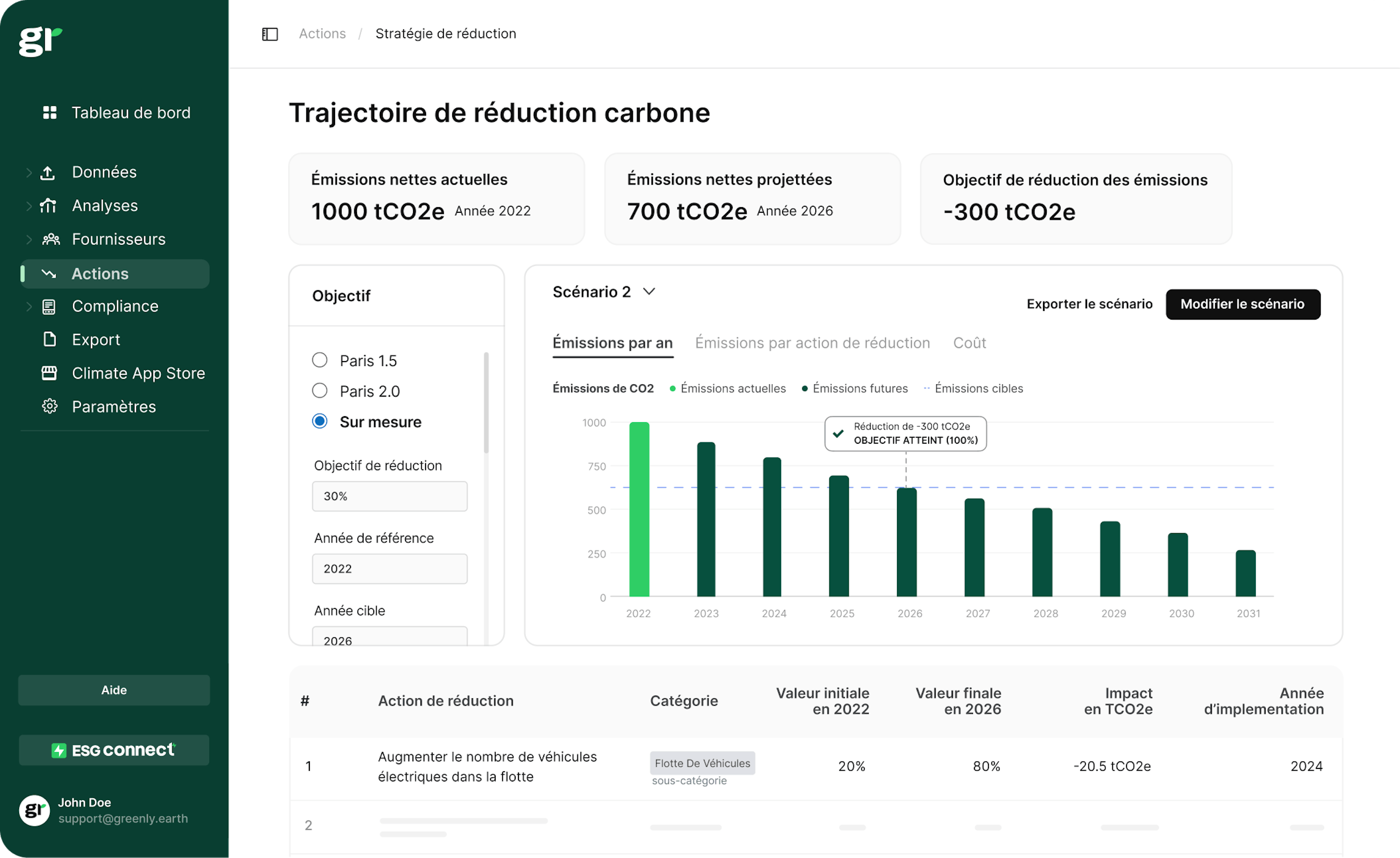Edit the Année cible input field
The width and height of the screenshot is (1400, 858).
pyautogui.click(x=389, y=640)
